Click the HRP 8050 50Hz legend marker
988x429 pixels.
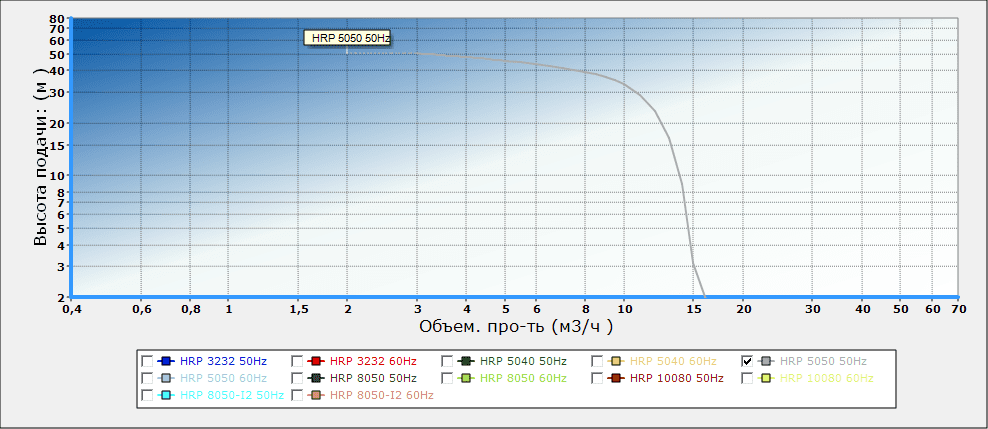(x=316, y=378)
